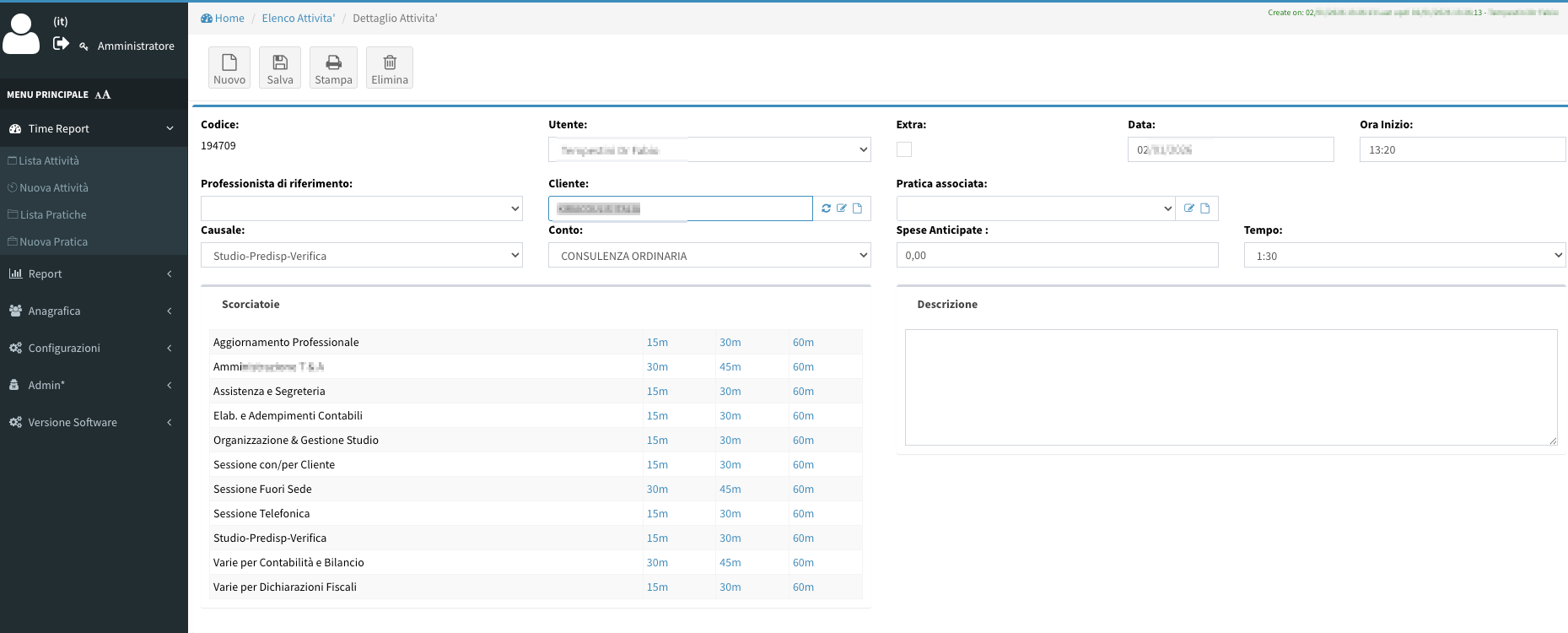
Task: Click inside the Descrizione text area
Action: [x=1230, y=387]
